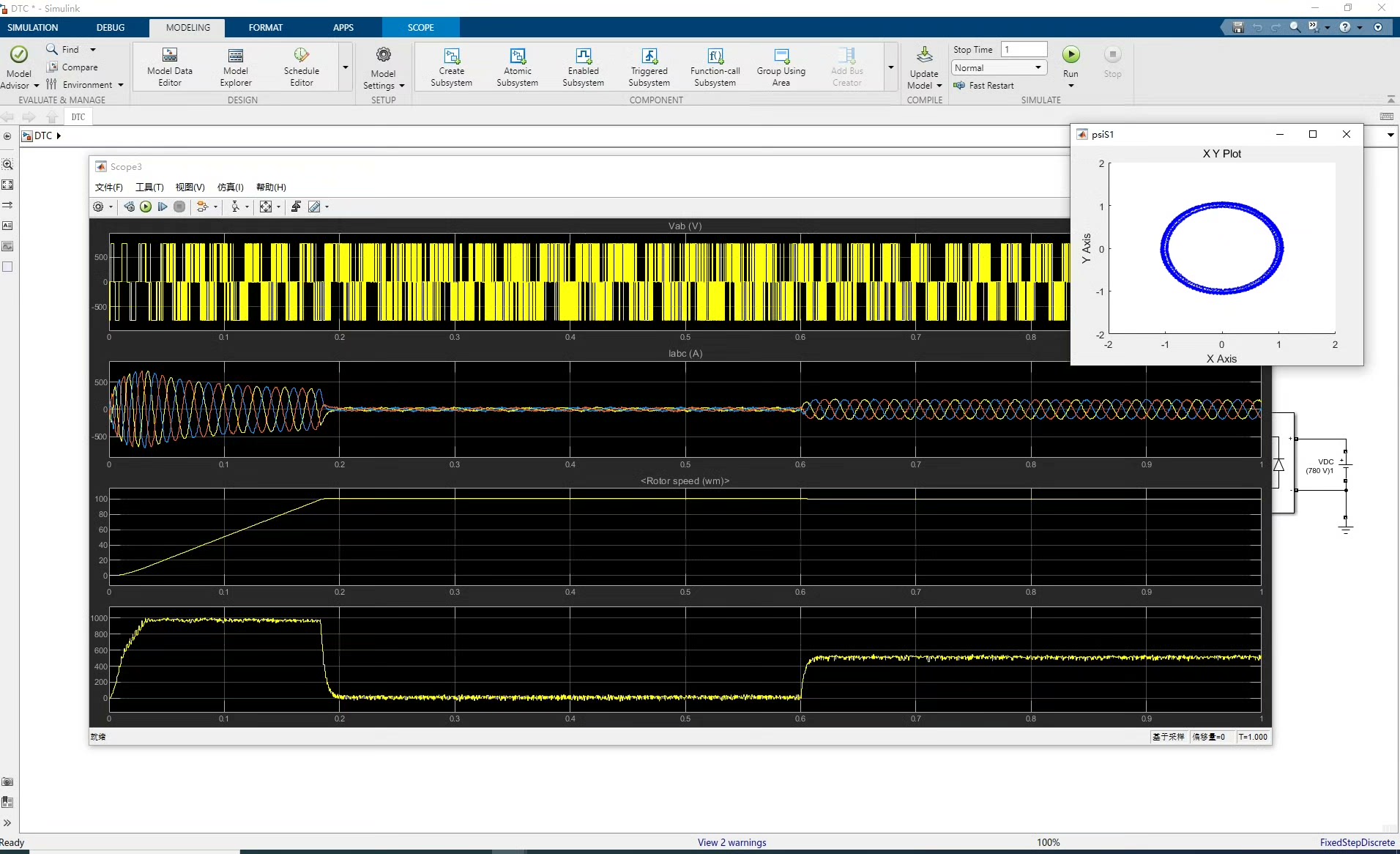Expand Environment dropdown
The height and width of the screenshot is (854, 1400).
pyautogui.click(x=121, y=85)
